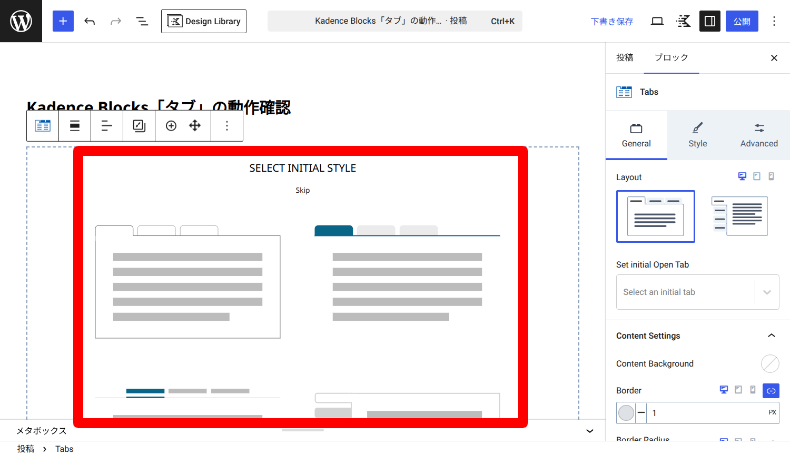The image size is (790, 457).
Task: Open the border line style selector
Action: [x=641, y=413]
